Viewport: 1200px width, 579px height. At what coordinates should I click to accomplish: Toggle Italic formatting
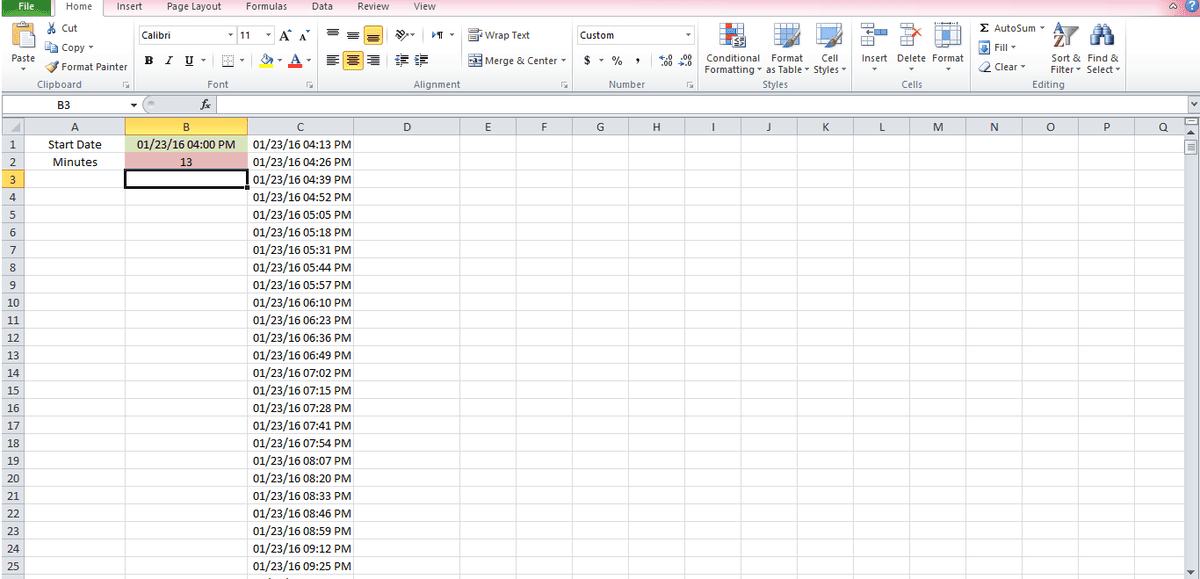click(x=168, y=61)
